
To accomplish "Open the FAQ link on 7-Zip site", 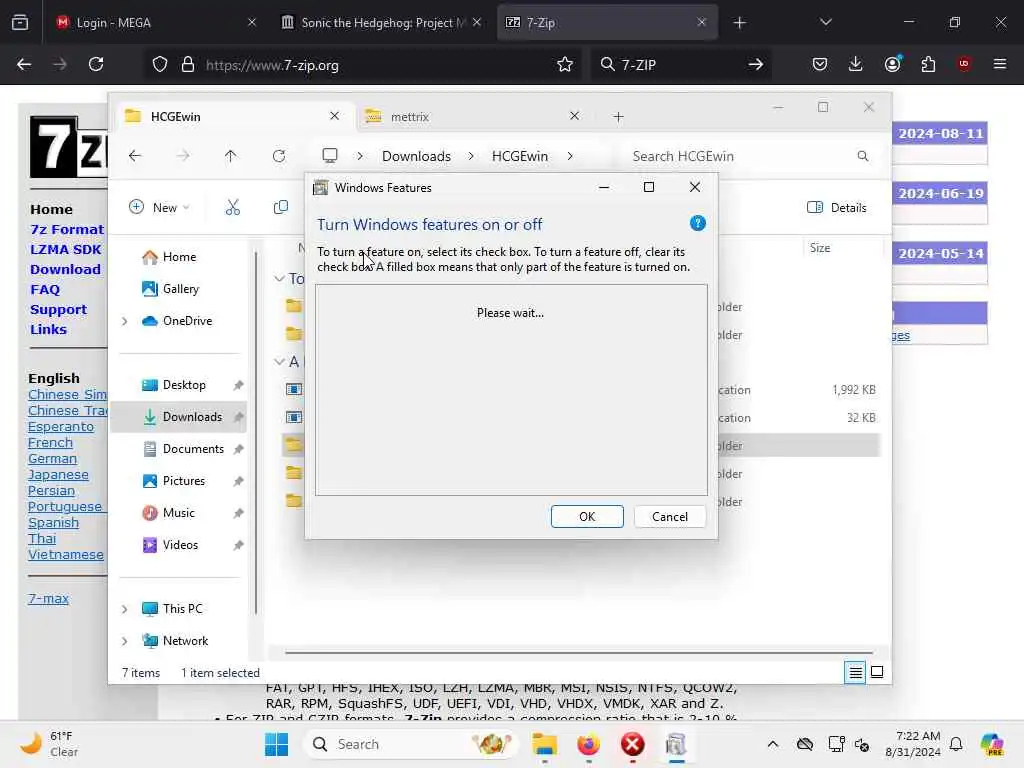I will [44, 289].
